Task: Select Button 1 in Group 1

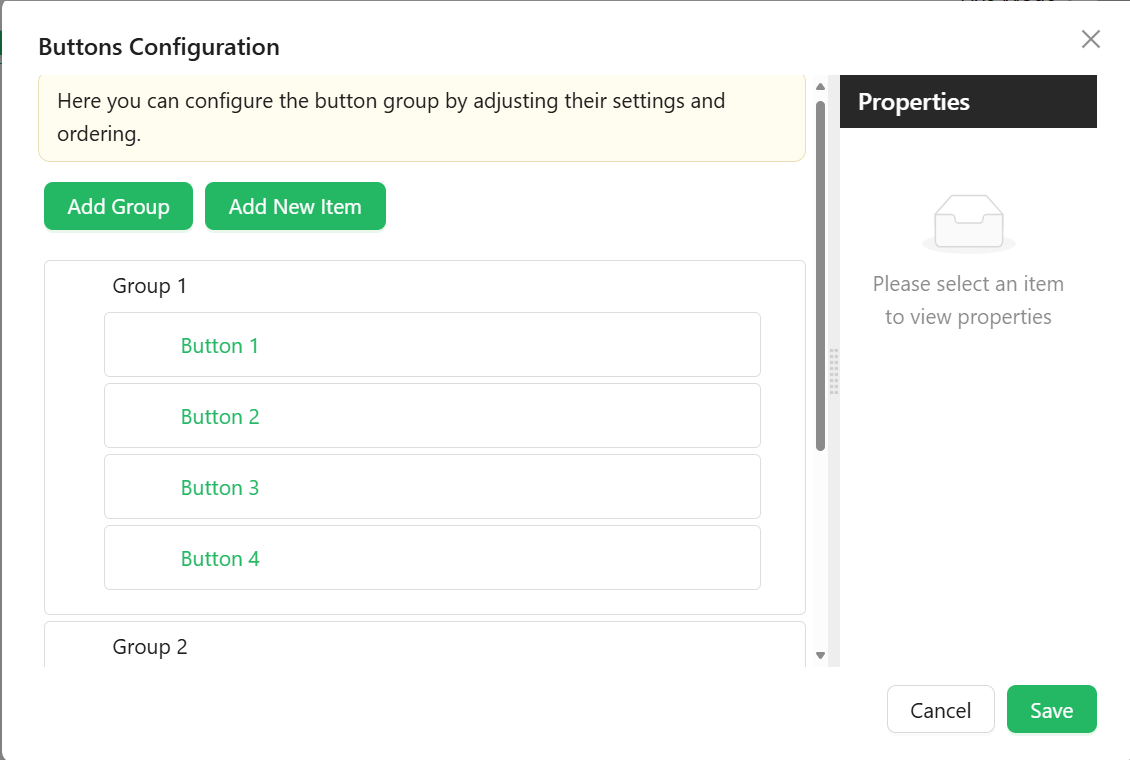Action: pos(432,344)
